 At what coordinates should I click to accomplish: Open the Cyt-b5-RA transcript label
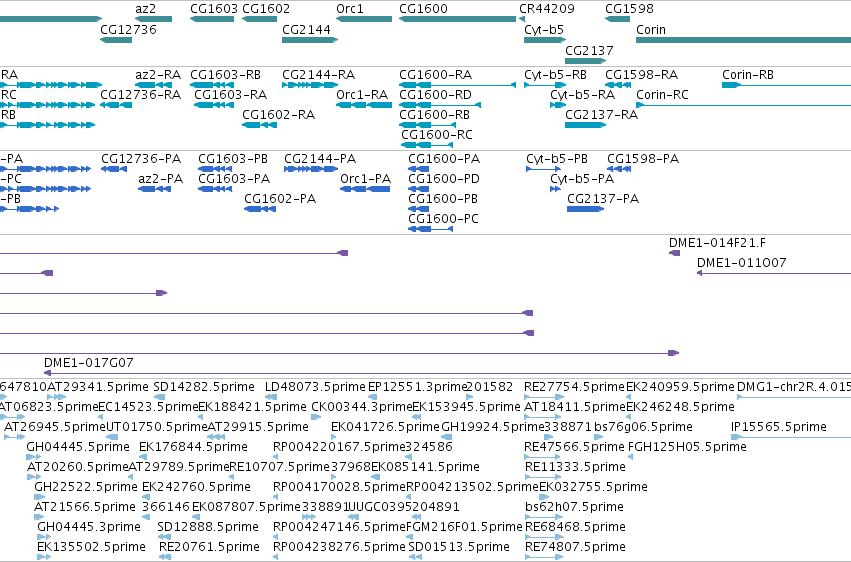pyautogui.click(x=582, y=94)
